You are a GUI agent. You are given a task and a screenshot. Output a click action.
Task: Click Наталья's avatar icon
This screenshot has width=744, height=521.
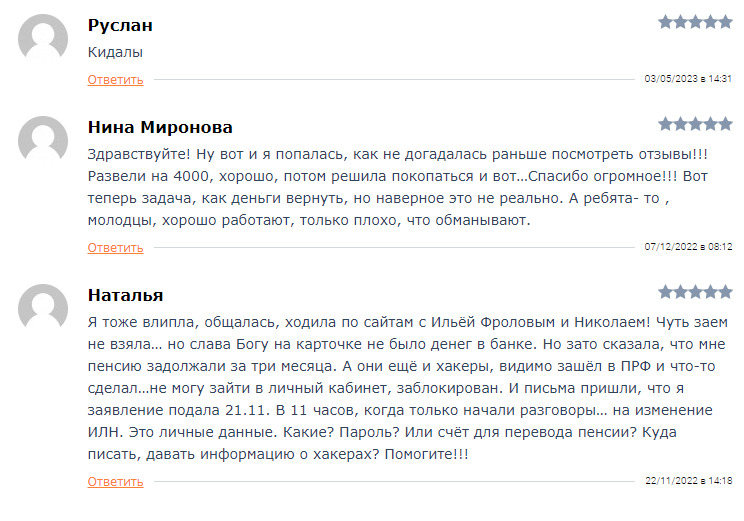click(43, 308)
